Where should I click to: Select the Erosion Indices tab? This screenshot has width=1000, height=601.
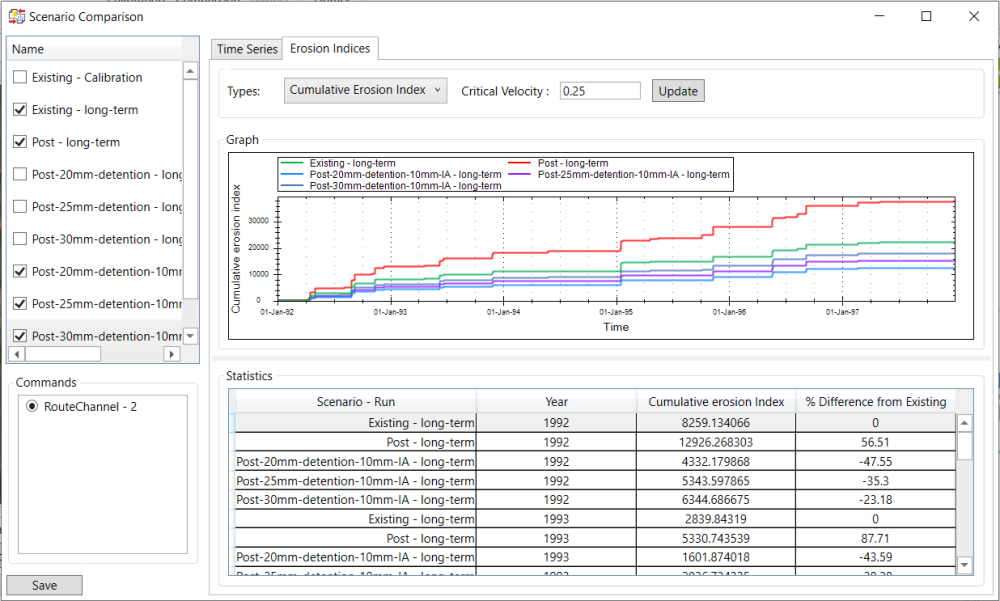[x=330, y=48]
